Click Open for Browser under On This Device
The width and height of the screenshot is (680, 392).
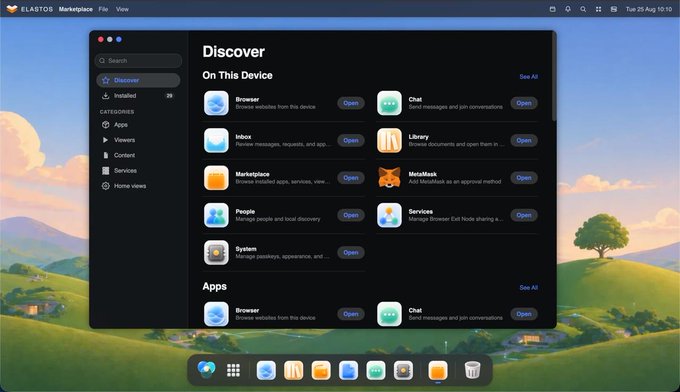pyautogui.click(x=351, y=103)
